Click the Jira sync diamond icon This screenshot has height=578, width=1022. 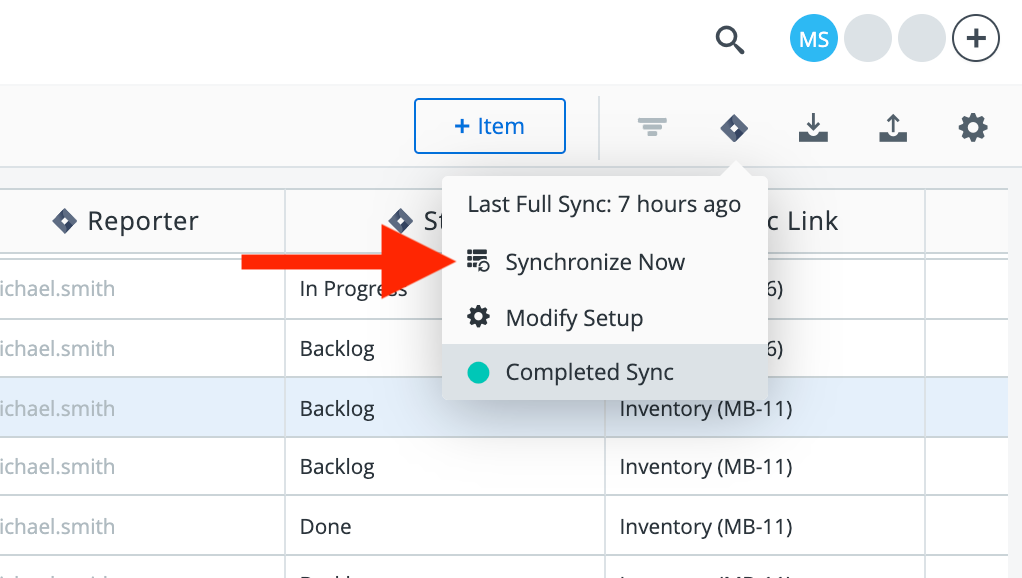click(x=734, y=127)
